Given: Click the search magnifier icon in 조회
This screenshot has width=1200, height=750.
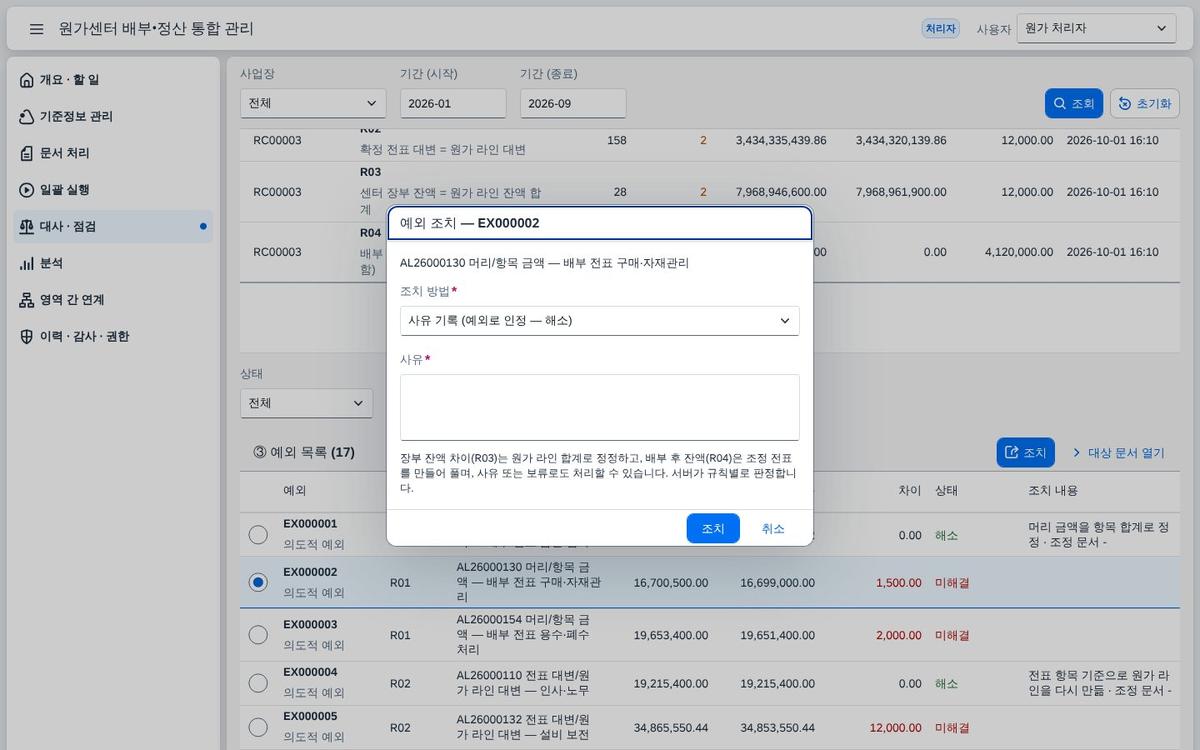Looking at the screenshot, I should (x=1060, y=103).
